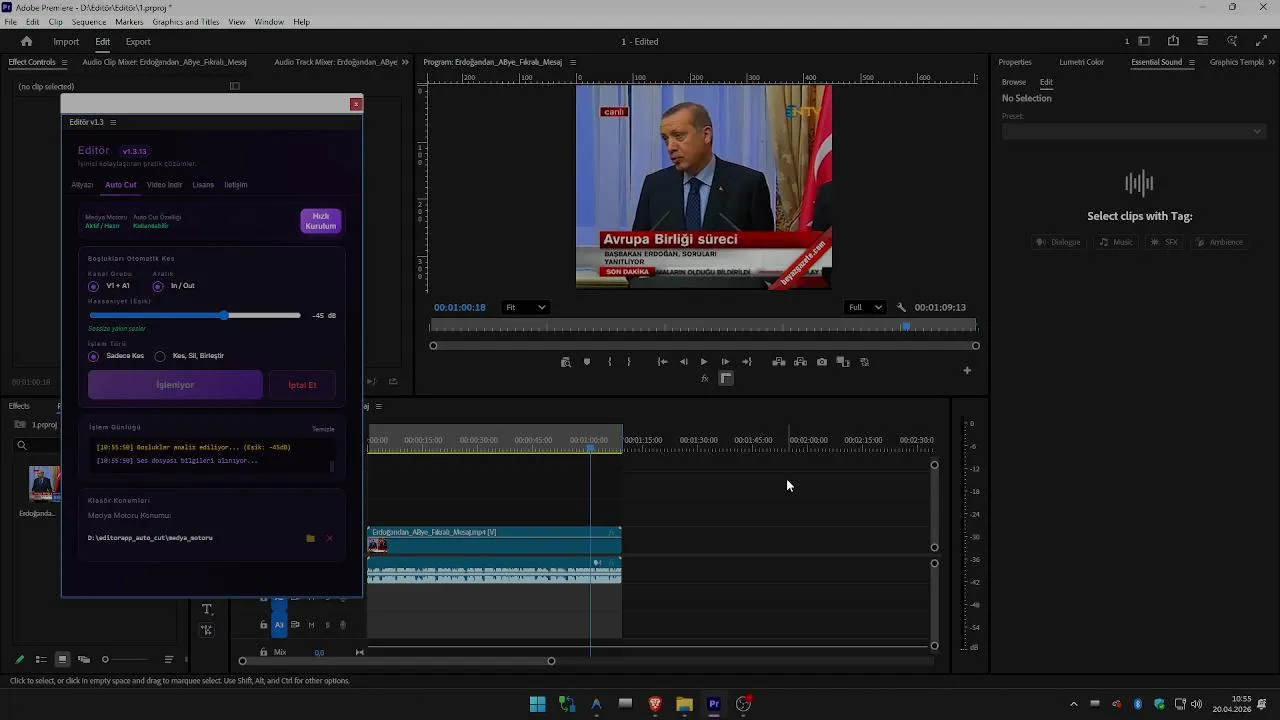This screenshot has width=1280, height=720.
Task: Mute the A3 audio track
Action: pos(311,625)
